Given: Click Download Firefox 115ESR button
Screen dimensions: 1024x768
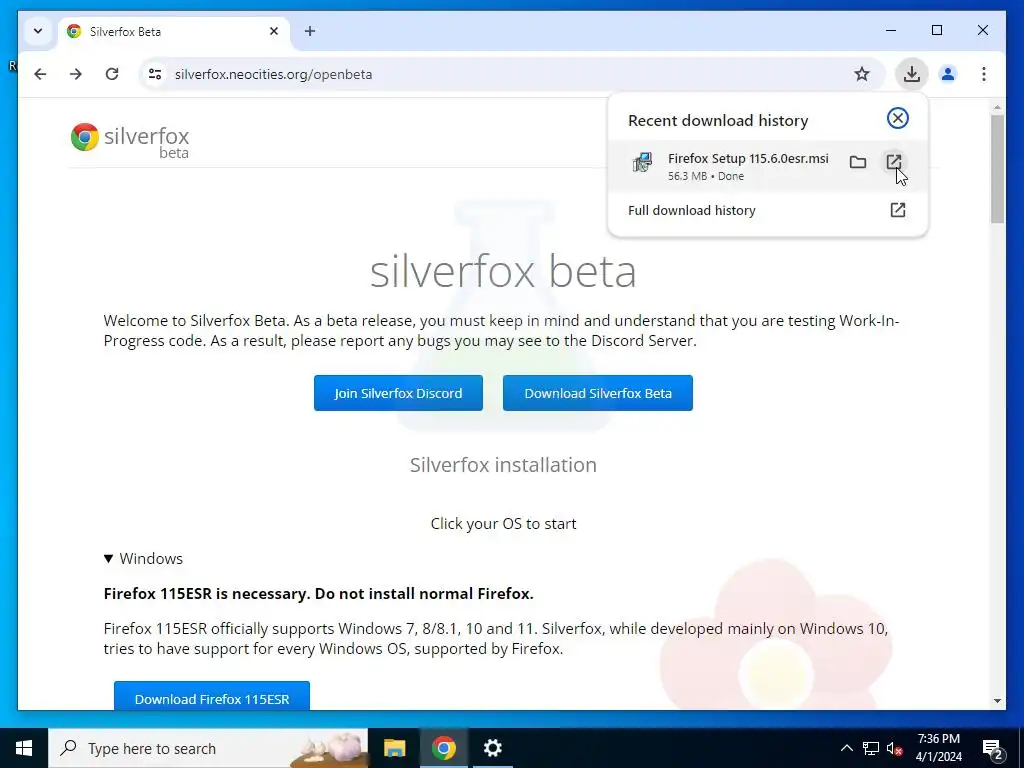Looking at the screenshot, I should [212, 698].
